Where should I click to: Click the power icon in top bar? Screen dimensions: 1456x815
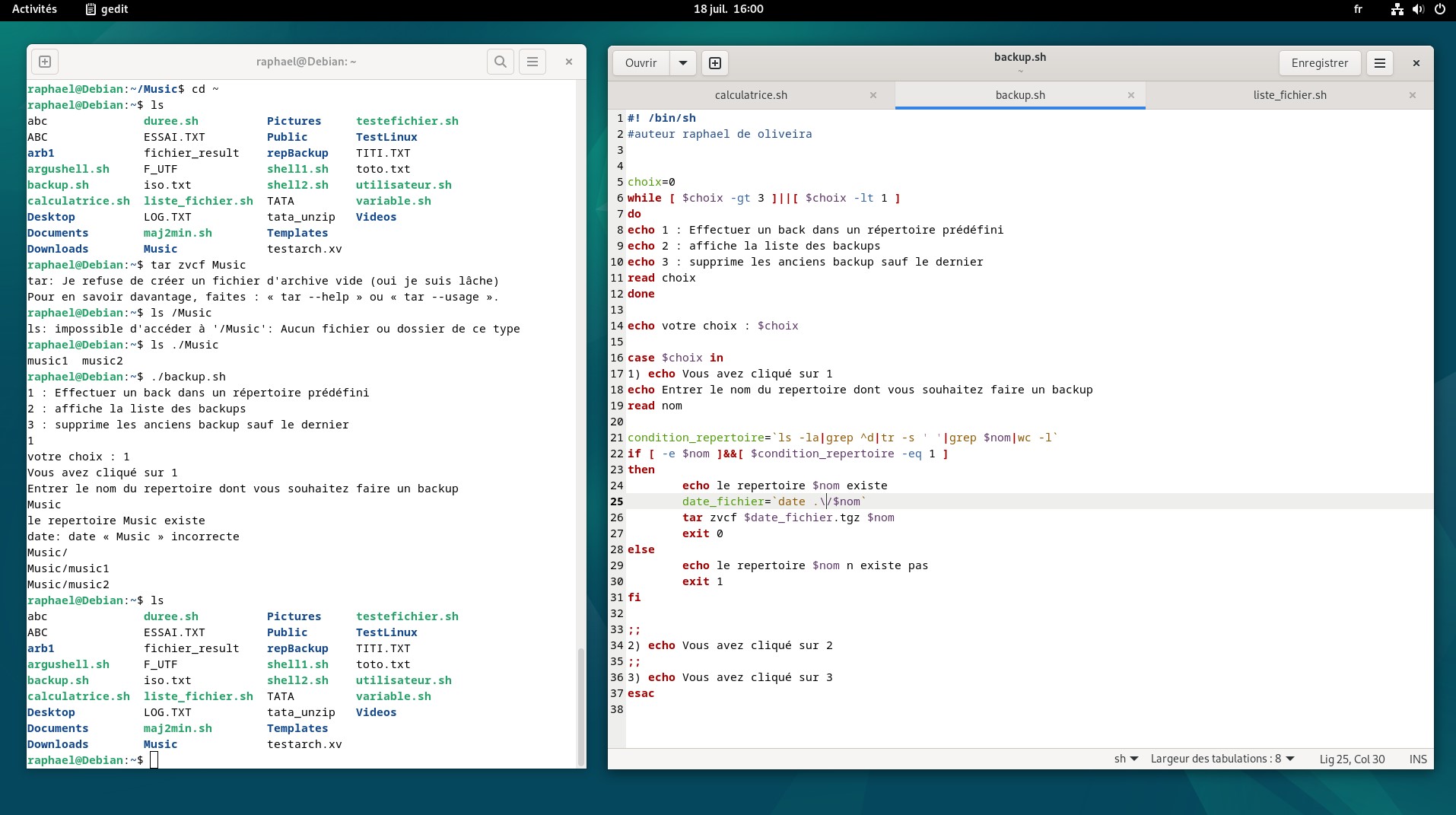(x=1439, y=9)
